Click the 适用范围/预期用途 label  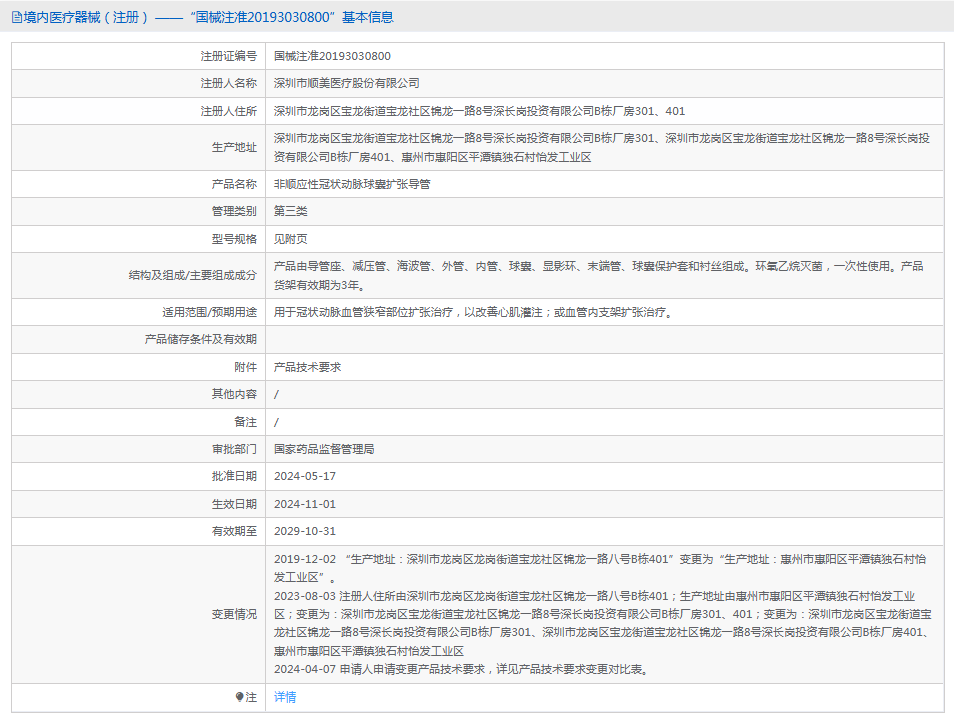click(209, 312)
